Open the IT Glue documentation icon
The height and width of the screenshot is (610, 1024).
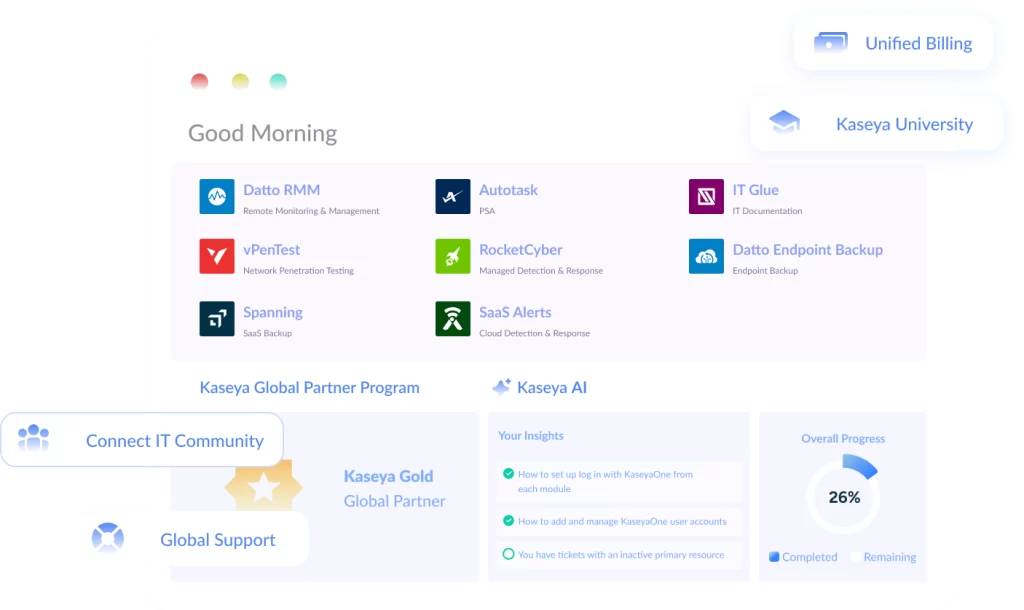pos(706,196)
